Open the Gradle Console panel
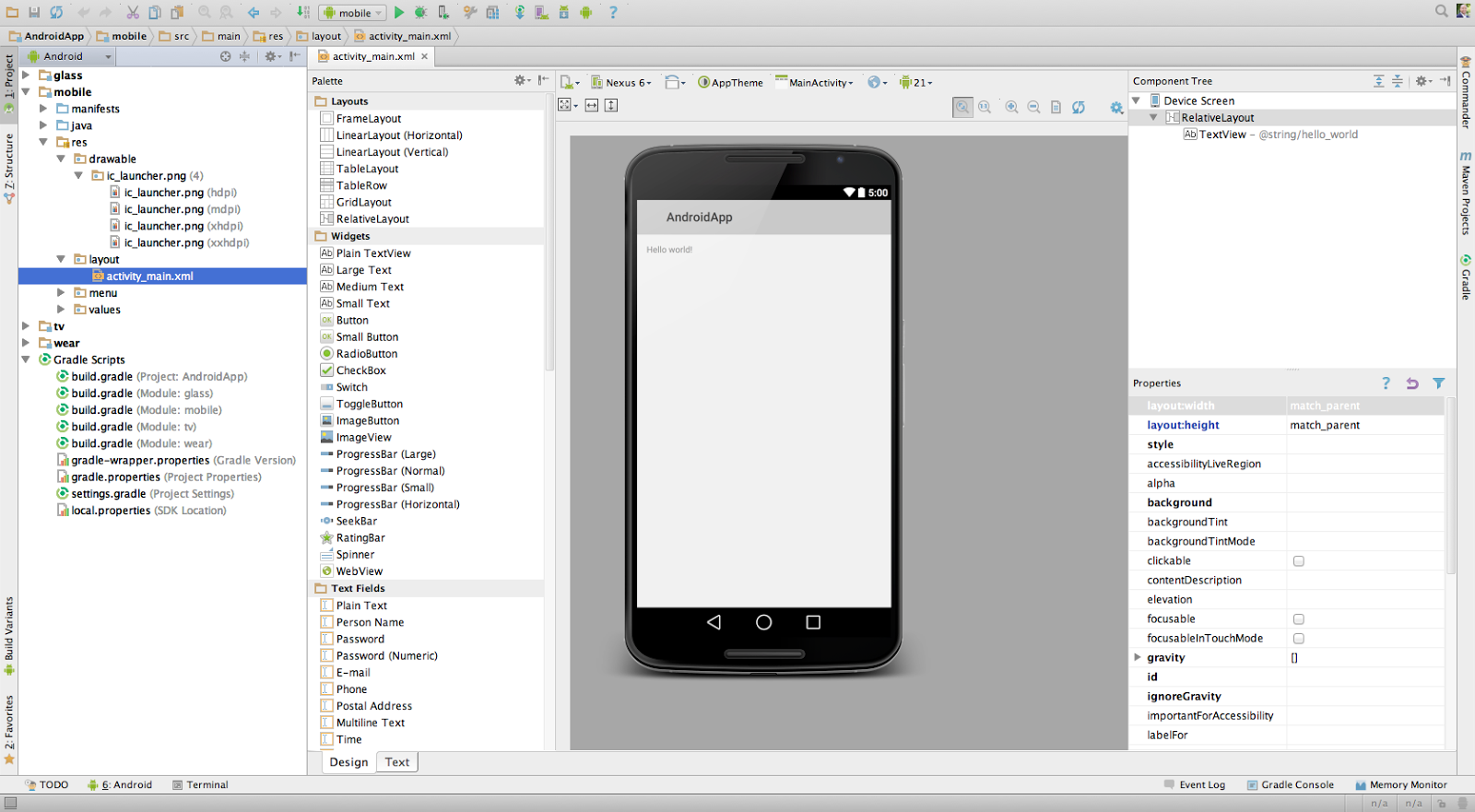Screen dimensions: 1475x812 1291,785
